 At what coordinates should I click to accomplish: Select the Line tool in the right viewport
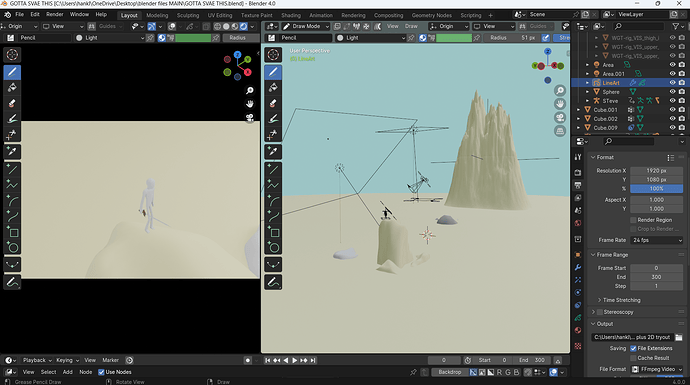tap(273, 170)
